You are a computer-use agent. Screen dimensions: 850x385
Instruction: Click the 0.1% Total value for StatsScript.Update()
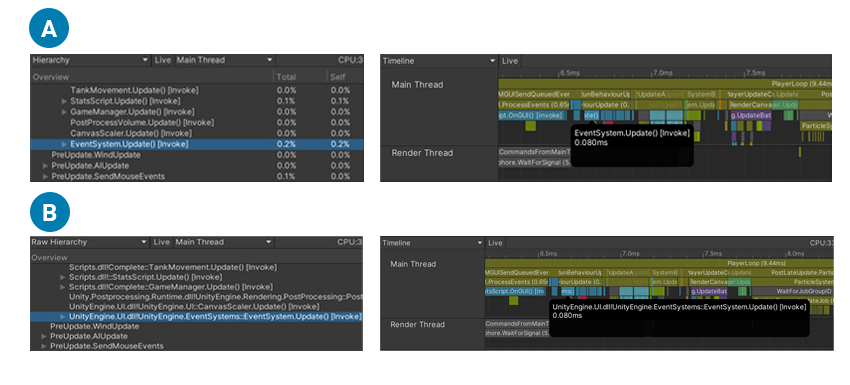286,101
